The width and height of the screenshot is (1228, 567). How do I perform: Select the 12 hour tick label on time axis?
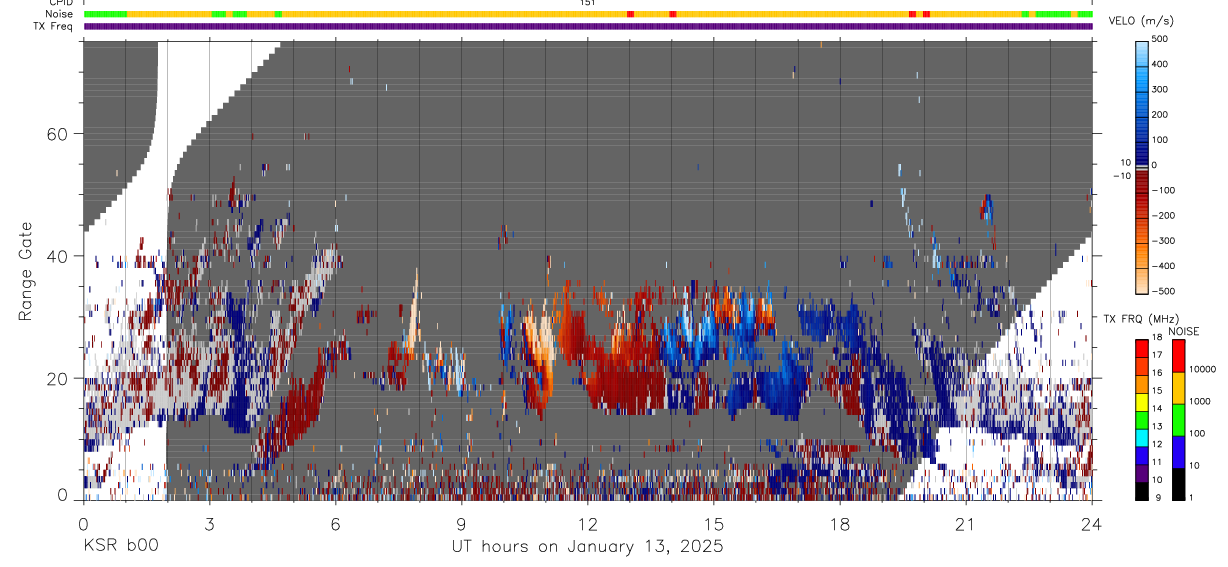pos(587,524)
